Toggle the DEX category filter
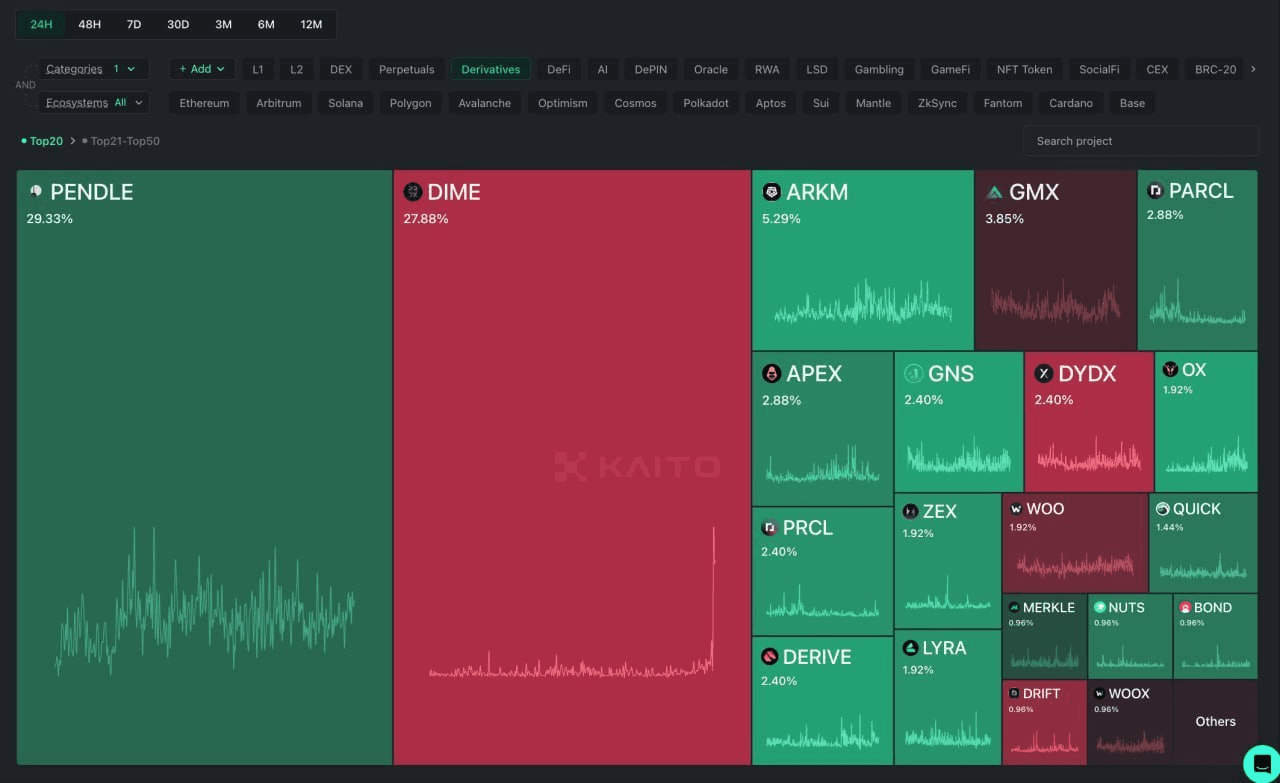Viewport: 1280px width, 783px height. click(341, 69)
